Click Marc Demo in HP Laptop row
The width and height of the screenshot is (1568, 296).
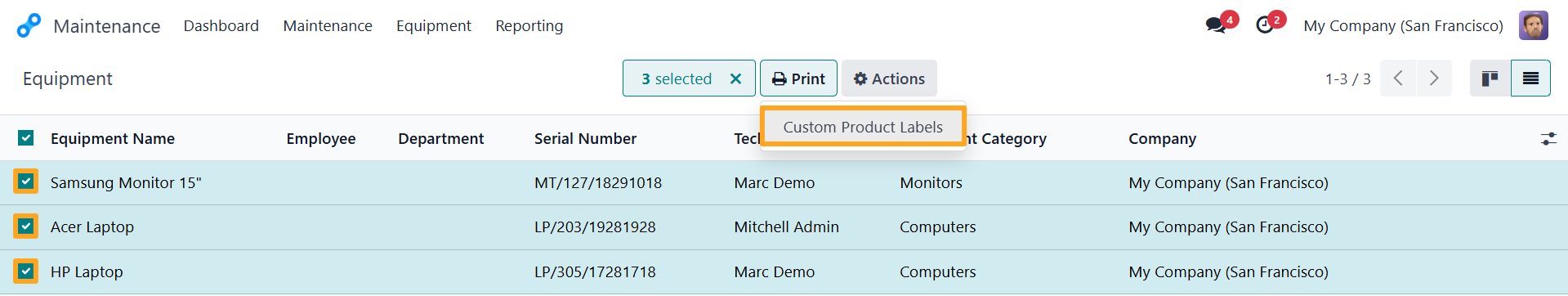[774, 272]
